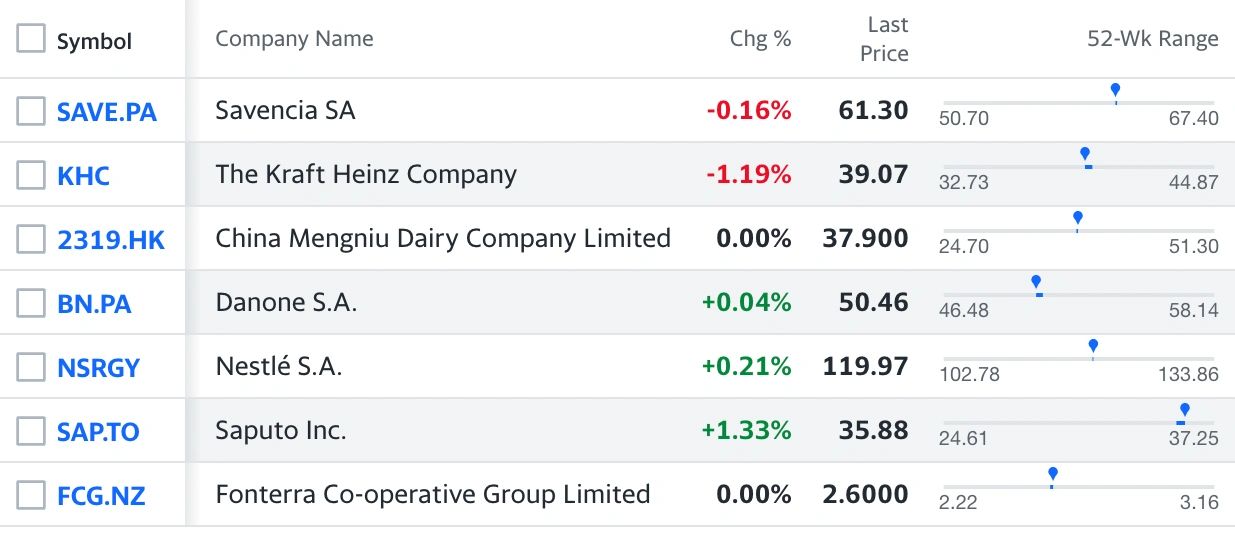
Task: Follow the 2319.HK symbol link
Action: point(111,240)
